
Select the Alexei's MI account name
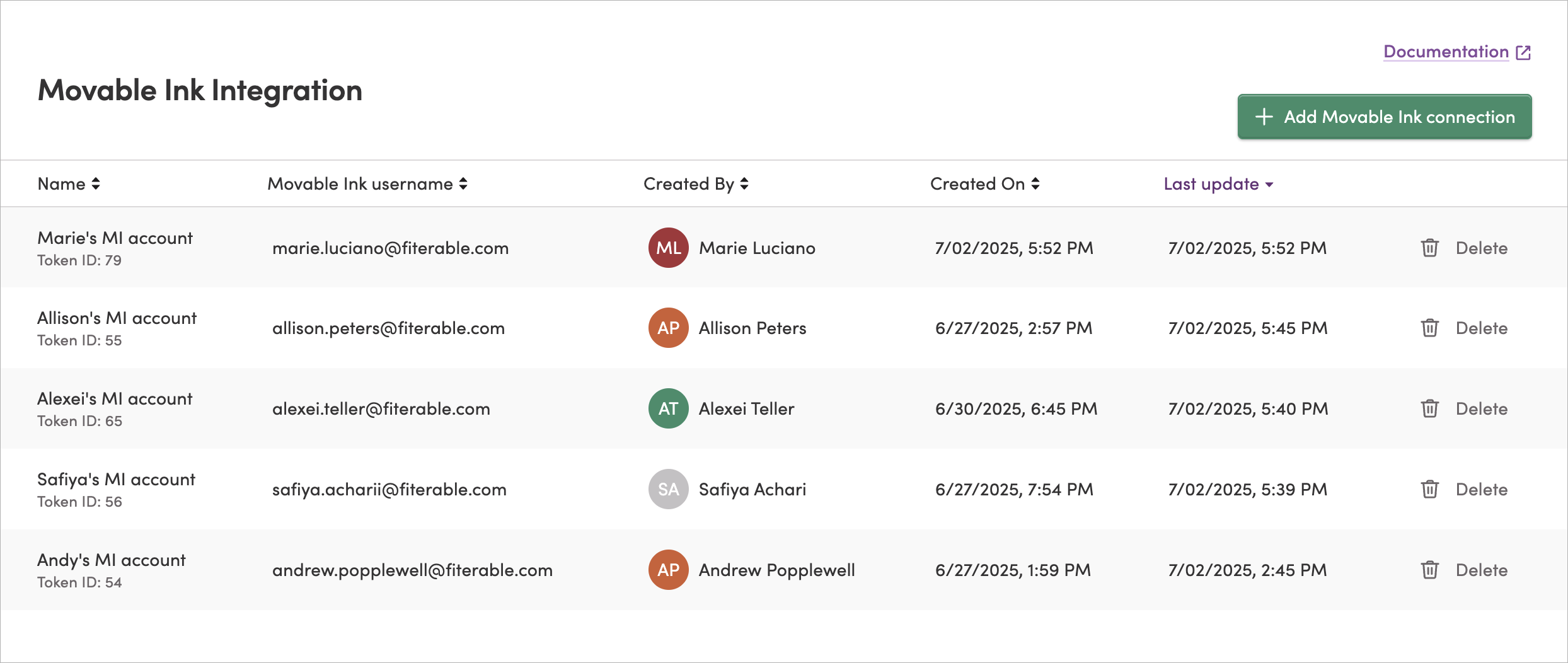coord(115,398)
